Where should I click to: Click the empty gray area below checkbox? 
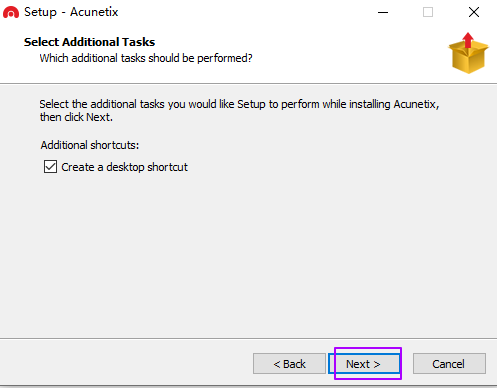point(248,253)
